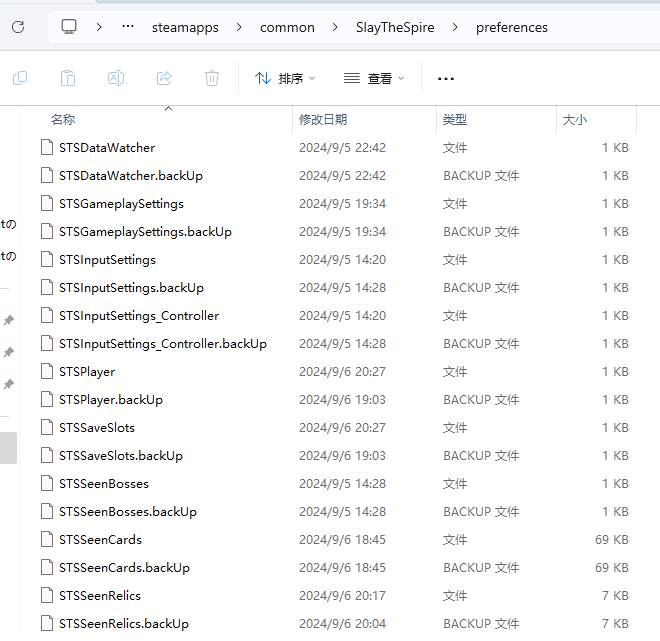The image size is (660, 641).
Task: Click the 2024/9/6 19:03 date of STSSaveSlots.backUp
Action: (342, 456)
